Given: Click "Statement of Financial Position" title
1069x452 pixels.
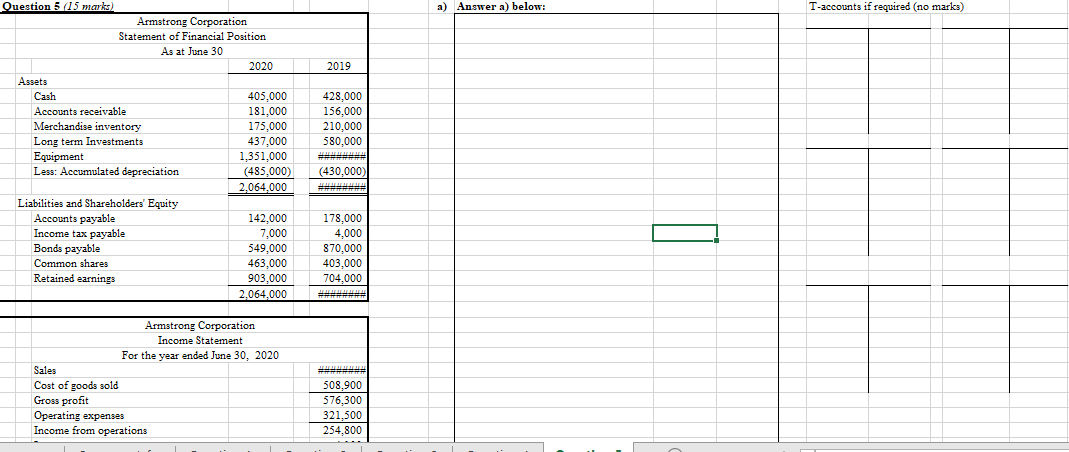Looking at the screenshot, I should tap(192, 36).
